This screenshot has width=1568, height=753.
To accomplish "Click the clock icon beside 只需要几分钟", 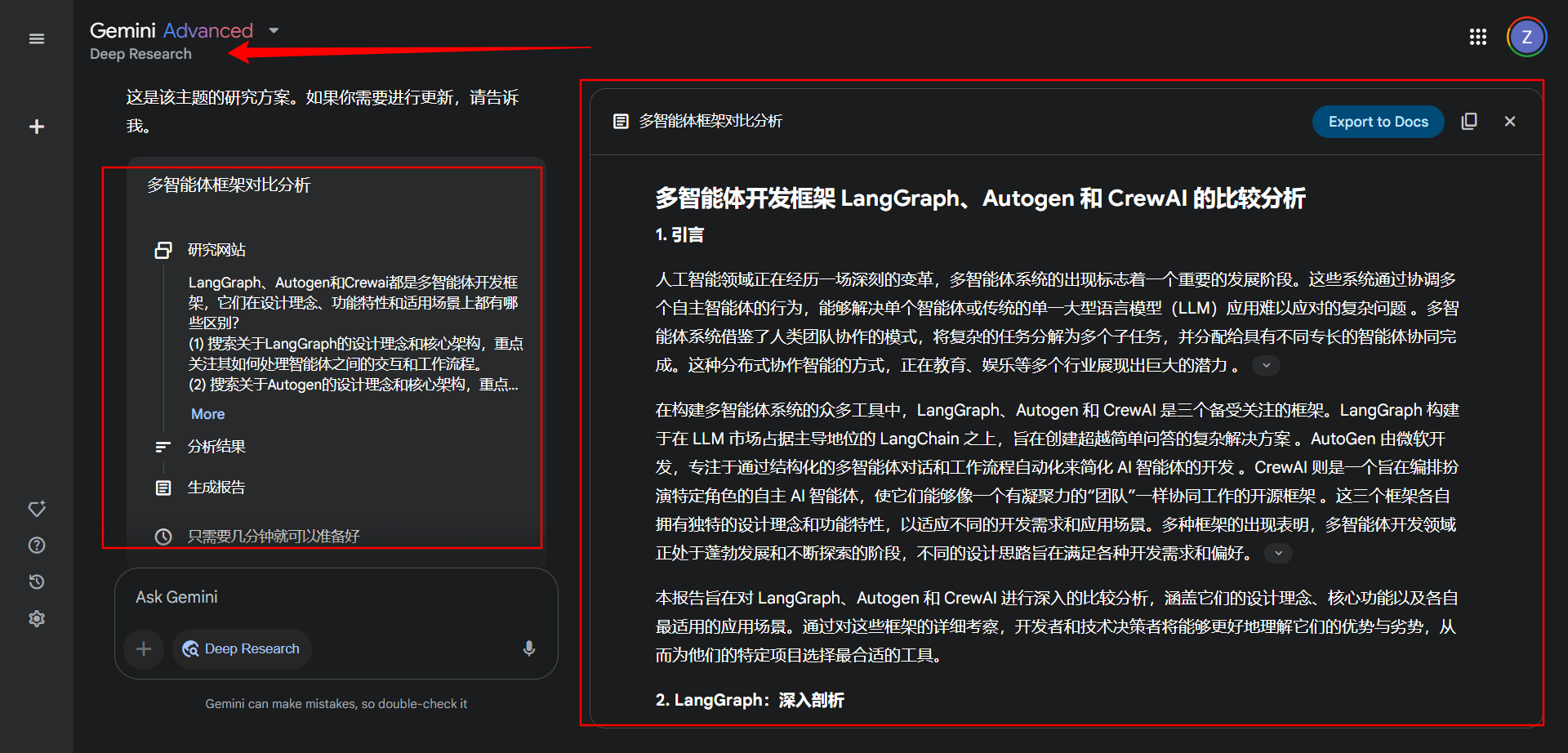I will (163, 537).
